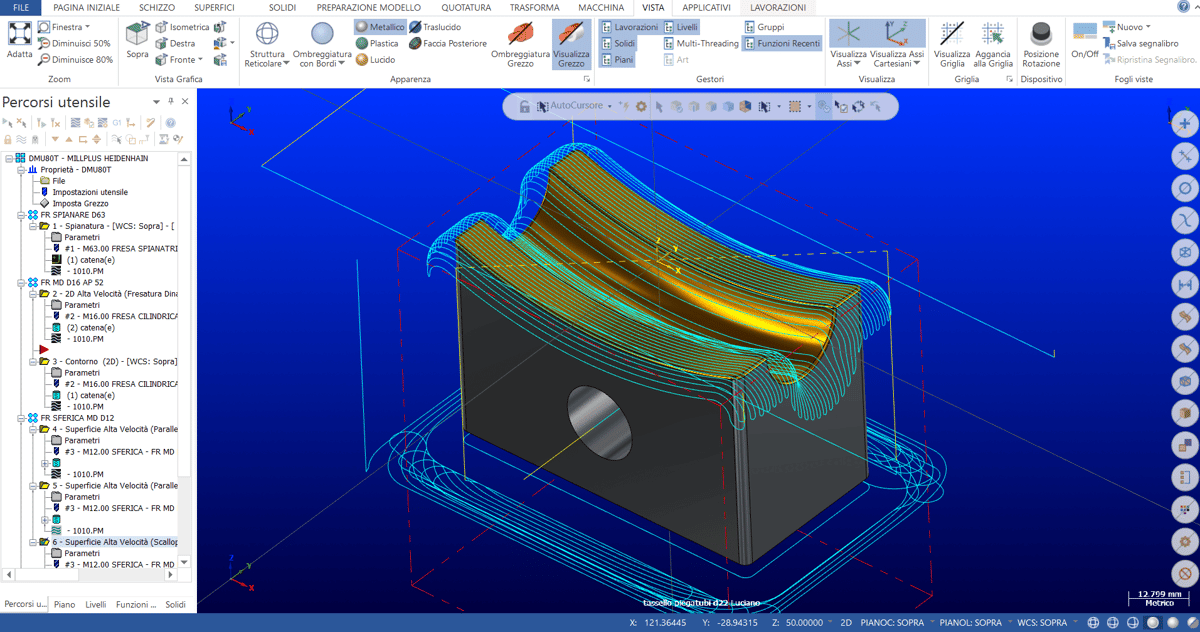Click the Adatta fit-to-screen icon
The width and height of the screenshot is (1200, 632).
click(x=19, y=33)
